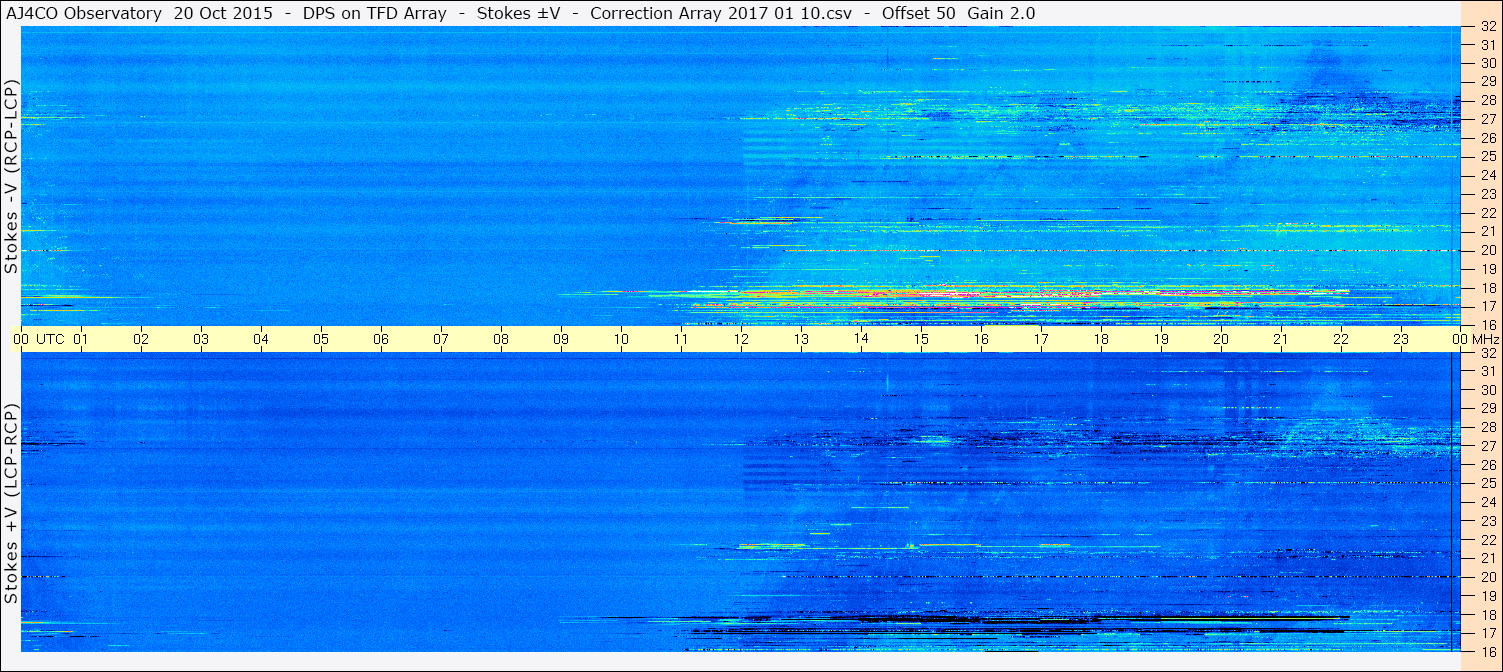Pick the 04 hour time marker

[261, 339]
